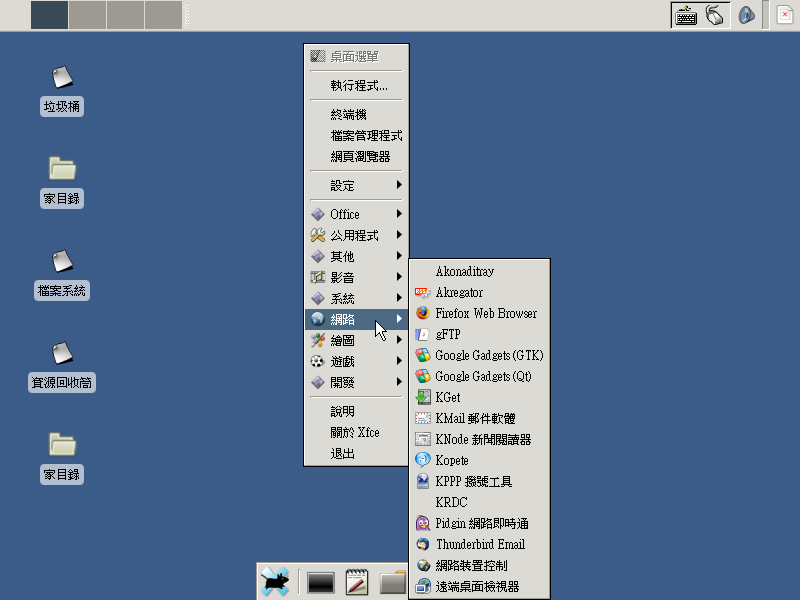Open Google Gadgets (GTK)
The image size is (800, 600).
[x=488, y=355]
